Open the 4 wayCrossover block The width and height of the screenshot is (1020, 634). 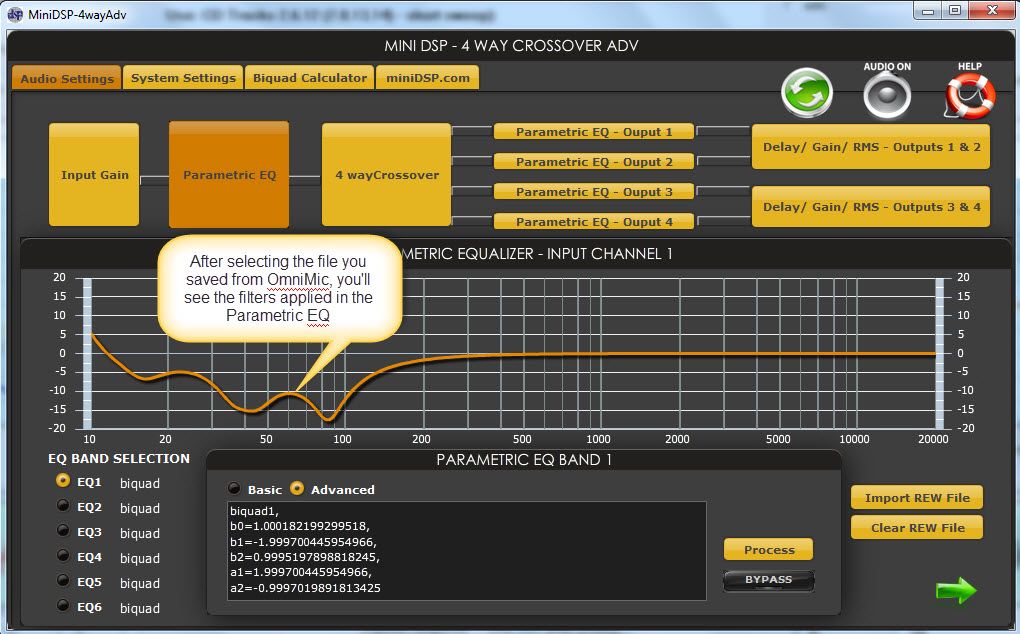pyautogui.click(x=386, y=174)
